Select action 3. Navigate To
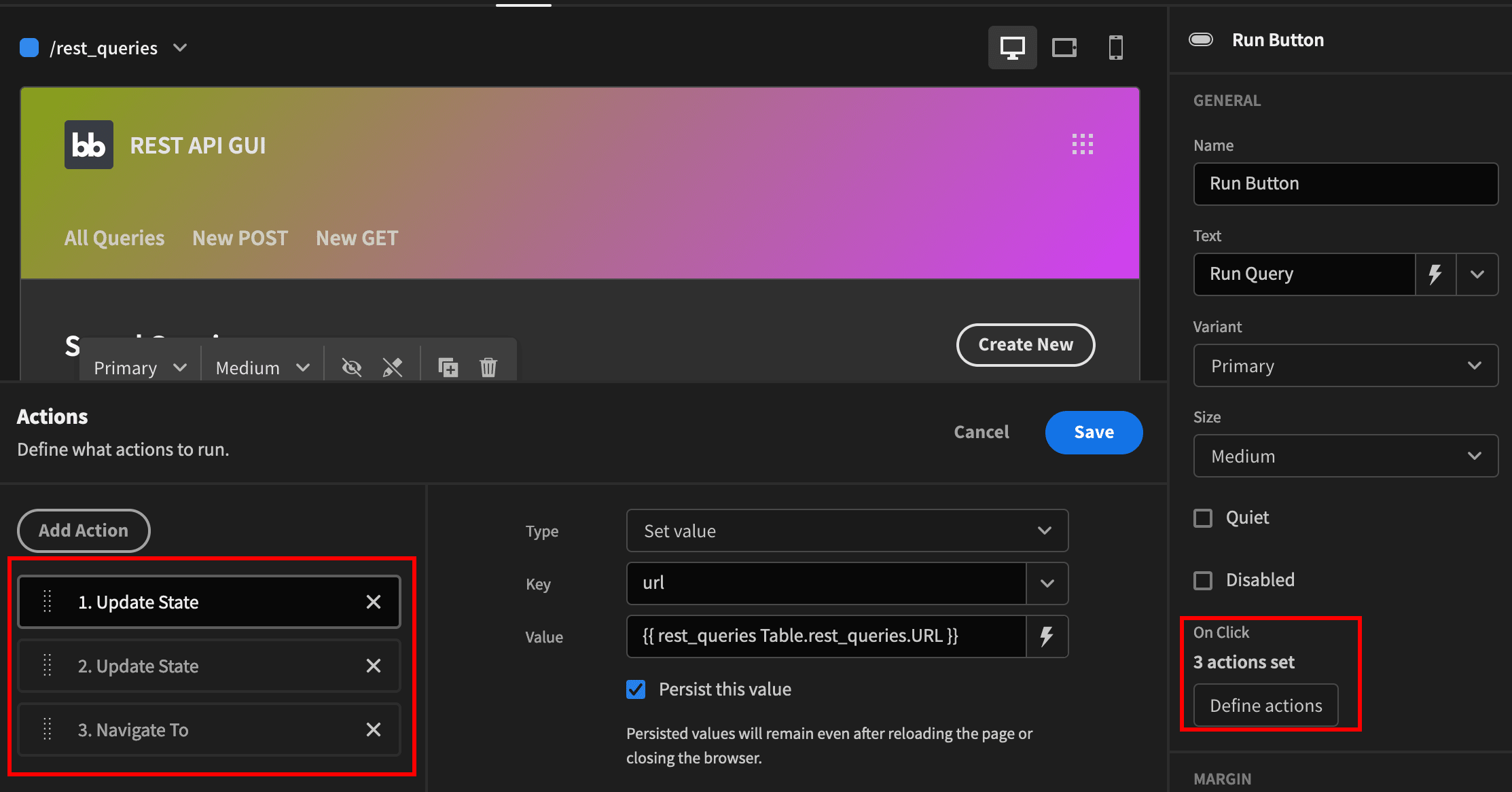 coord(209,730)
